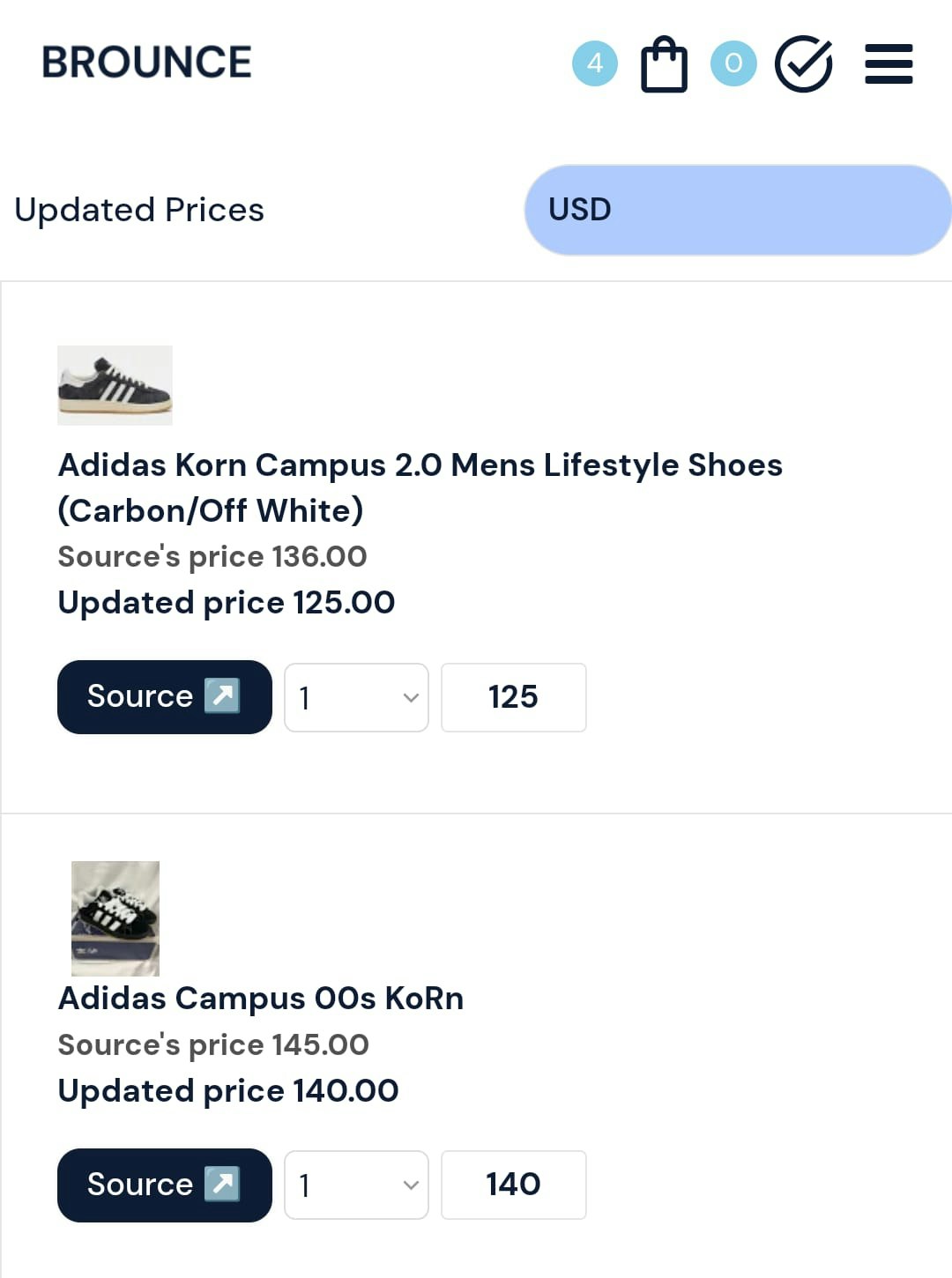Click the 140 price input field
The height and width of the screenshot is (1278, 952).
[513, 1185]
